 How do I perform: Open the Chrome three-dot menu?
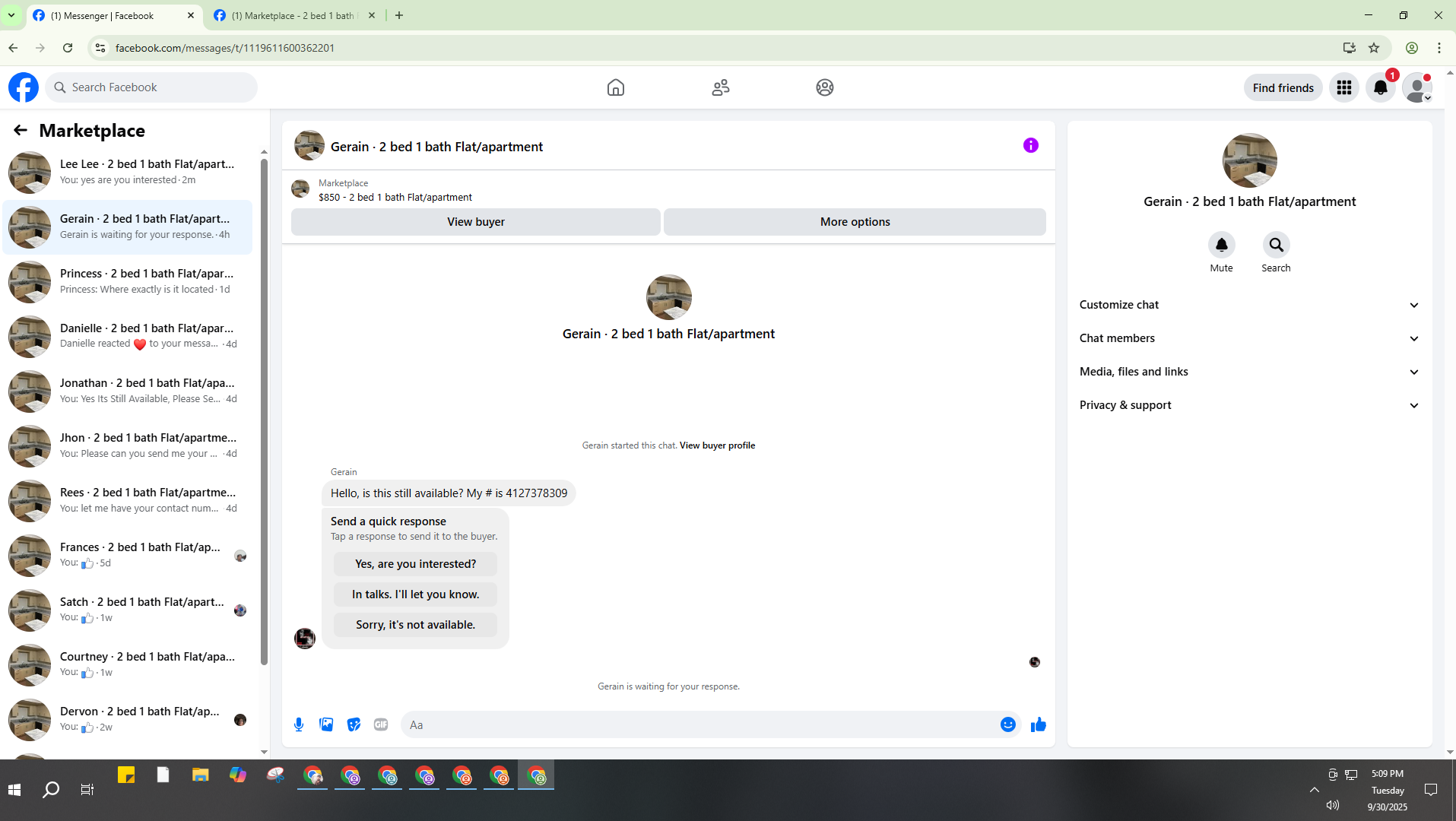click(x=1439, y=48)
